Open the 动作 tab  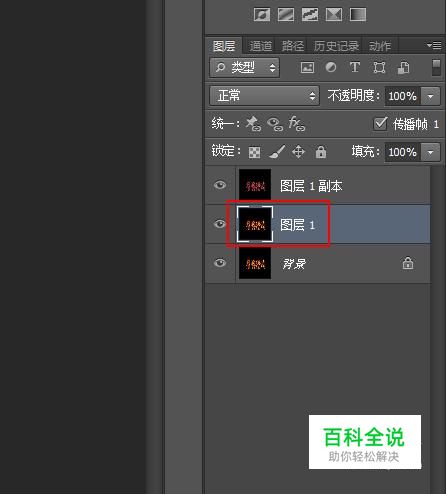coord(380,46)
